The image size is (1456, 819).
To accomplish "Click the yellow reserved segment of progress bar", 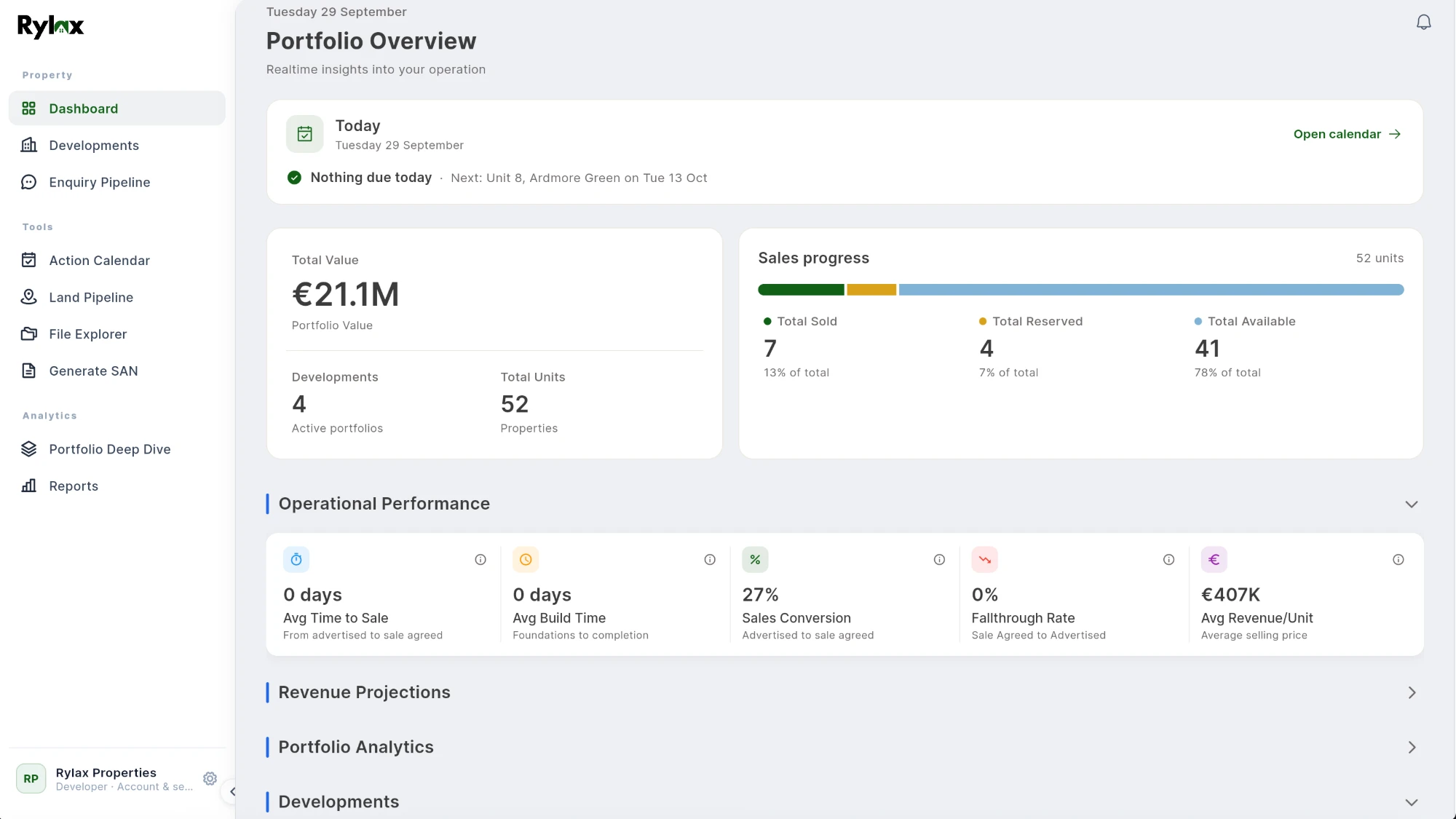I will (x=871, y=290).
